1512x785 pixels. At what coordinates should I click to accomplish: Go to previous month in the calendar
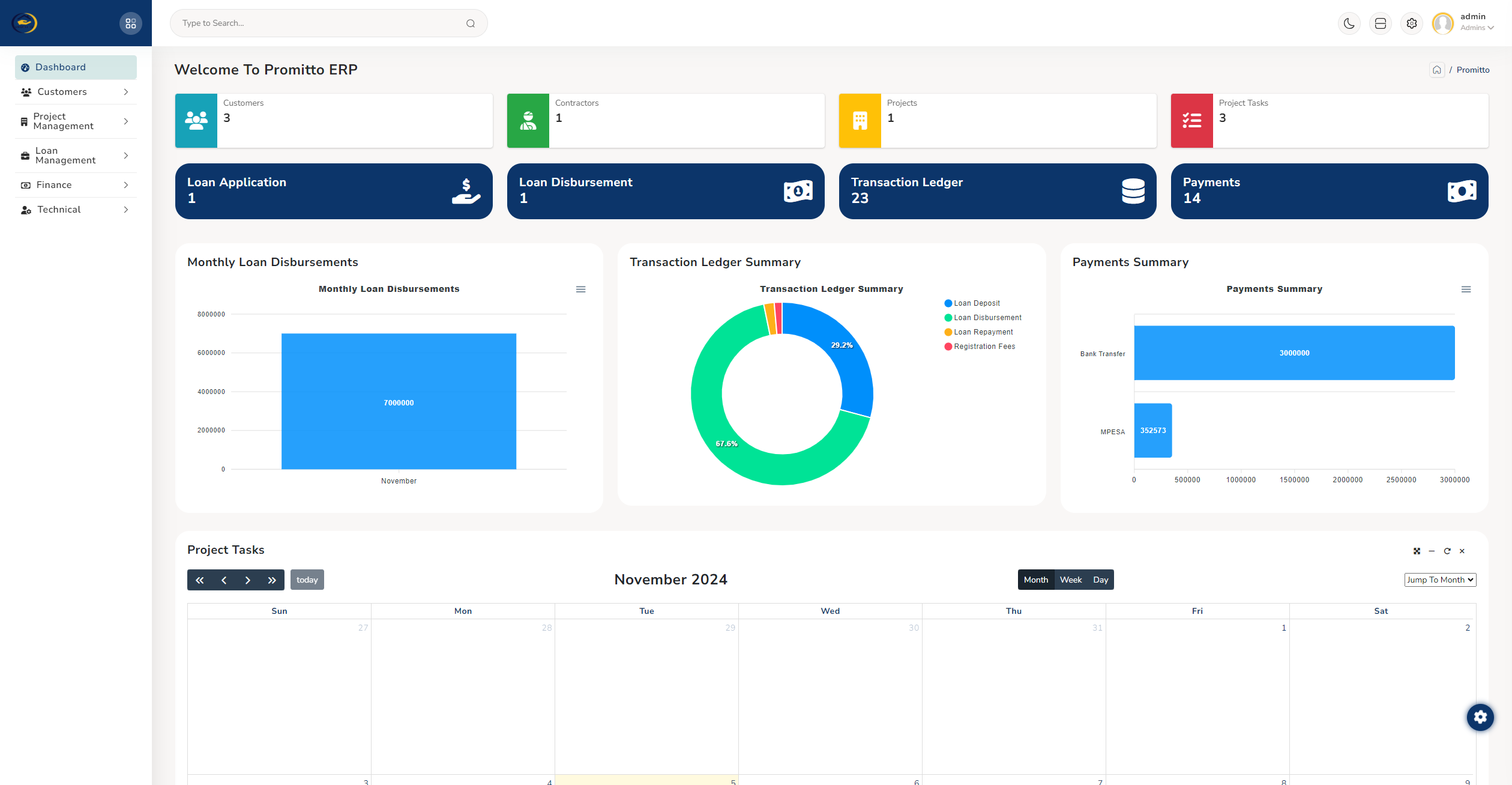[x=224, y=580]
